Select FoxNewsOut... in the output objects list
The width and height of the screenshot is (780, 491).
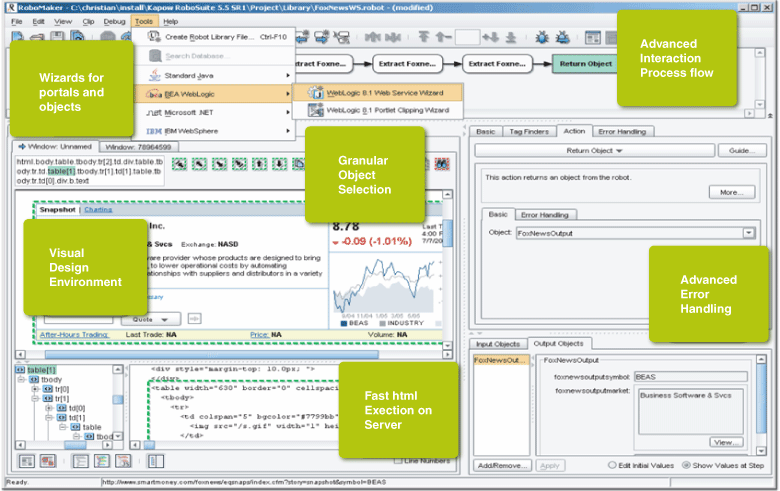501,360
